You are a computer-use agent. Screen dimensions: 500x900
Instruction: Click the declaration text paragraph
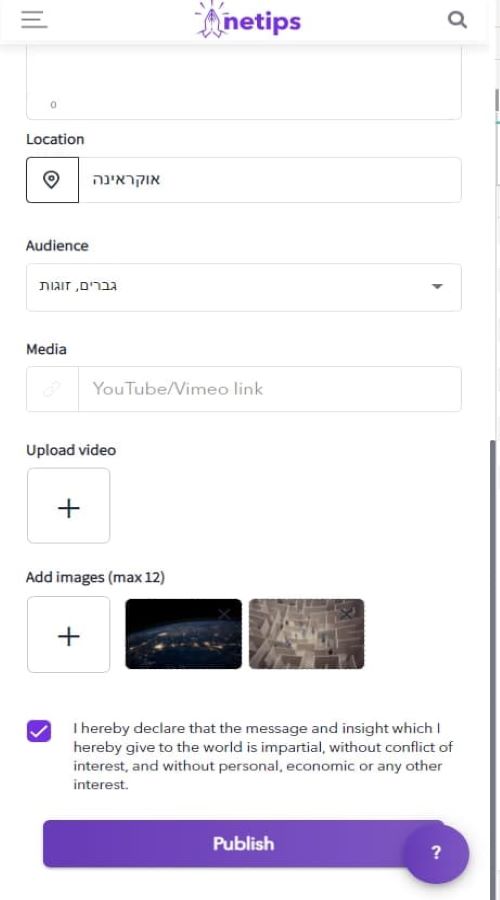tap(263, 756)
